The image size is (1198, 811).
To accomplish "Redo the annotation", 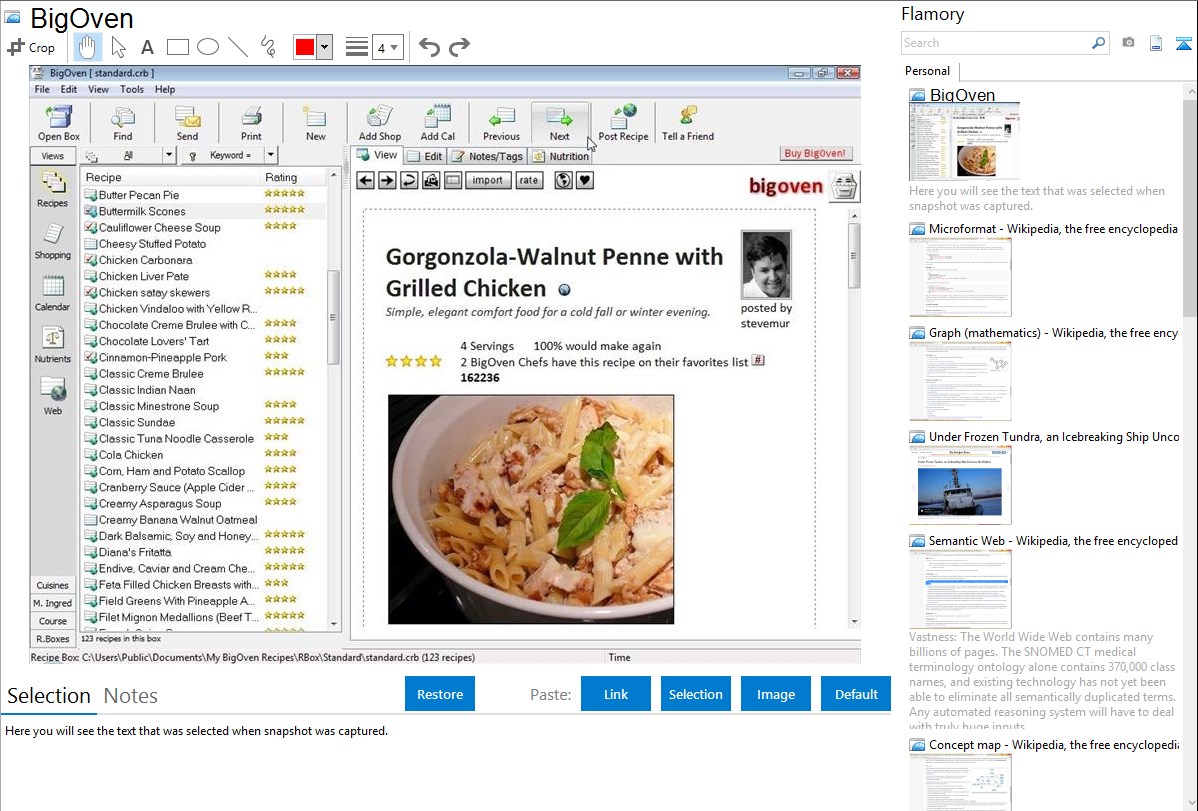I will [459, 47].
